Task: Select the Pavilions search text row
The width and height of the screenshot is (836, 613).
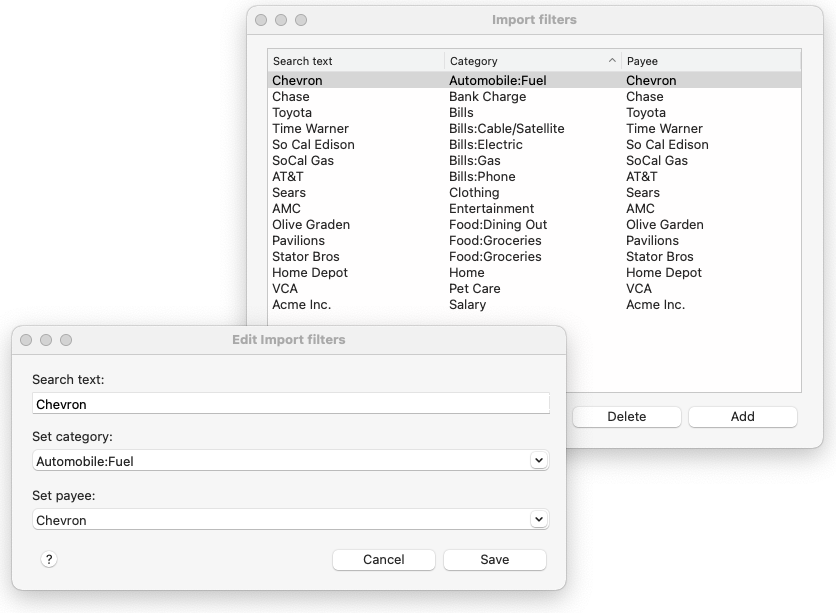Action: [x=298, y=240]
